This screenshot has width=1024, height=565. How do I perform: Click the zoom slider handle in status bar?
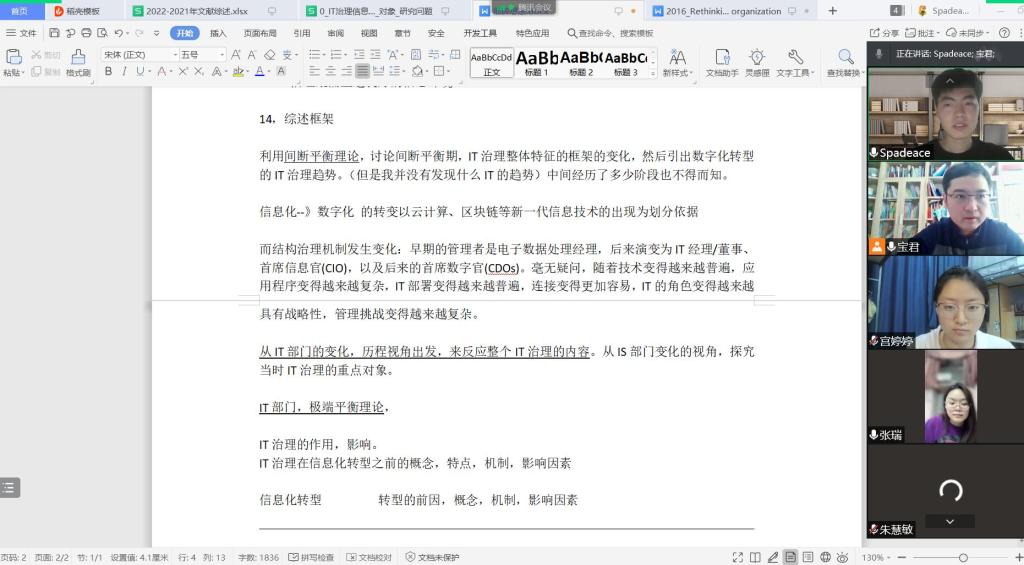click(963, 557)
